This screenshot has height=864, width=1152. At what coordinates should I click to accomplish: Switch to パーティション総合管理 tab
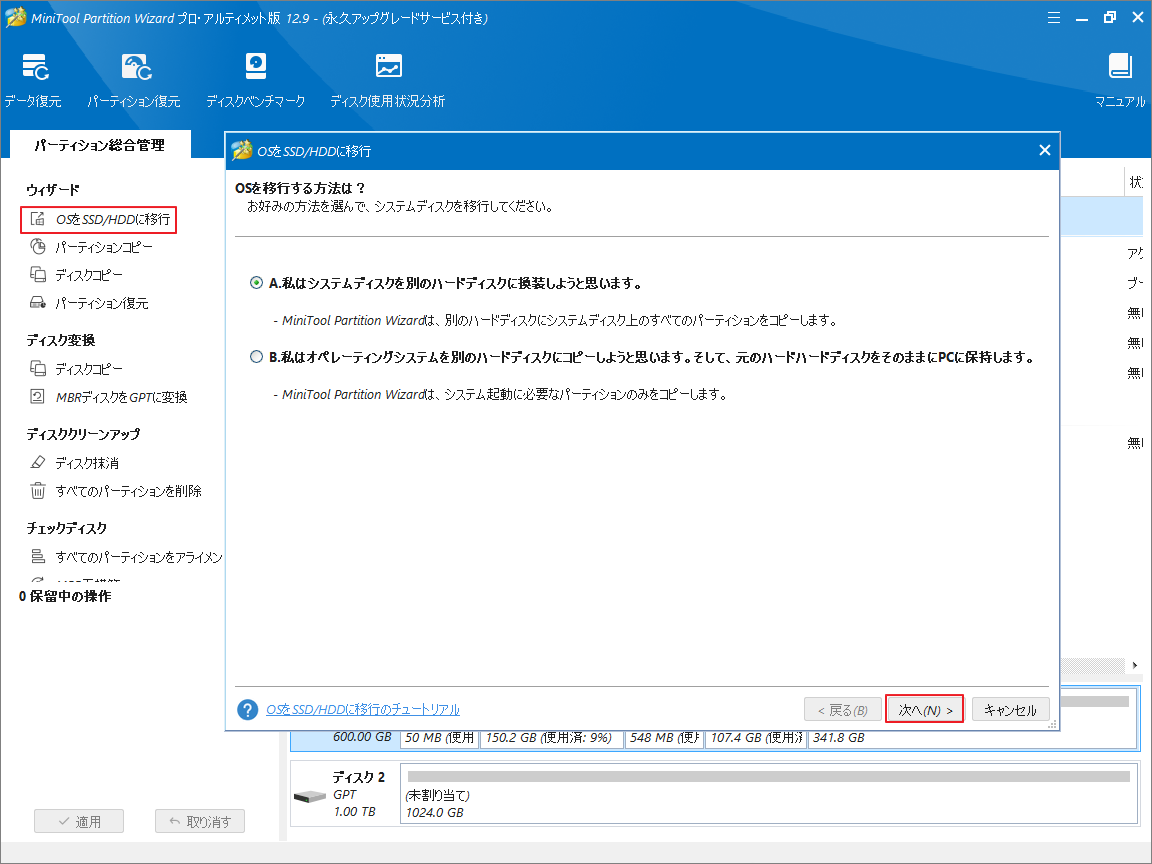click(100, 145)
